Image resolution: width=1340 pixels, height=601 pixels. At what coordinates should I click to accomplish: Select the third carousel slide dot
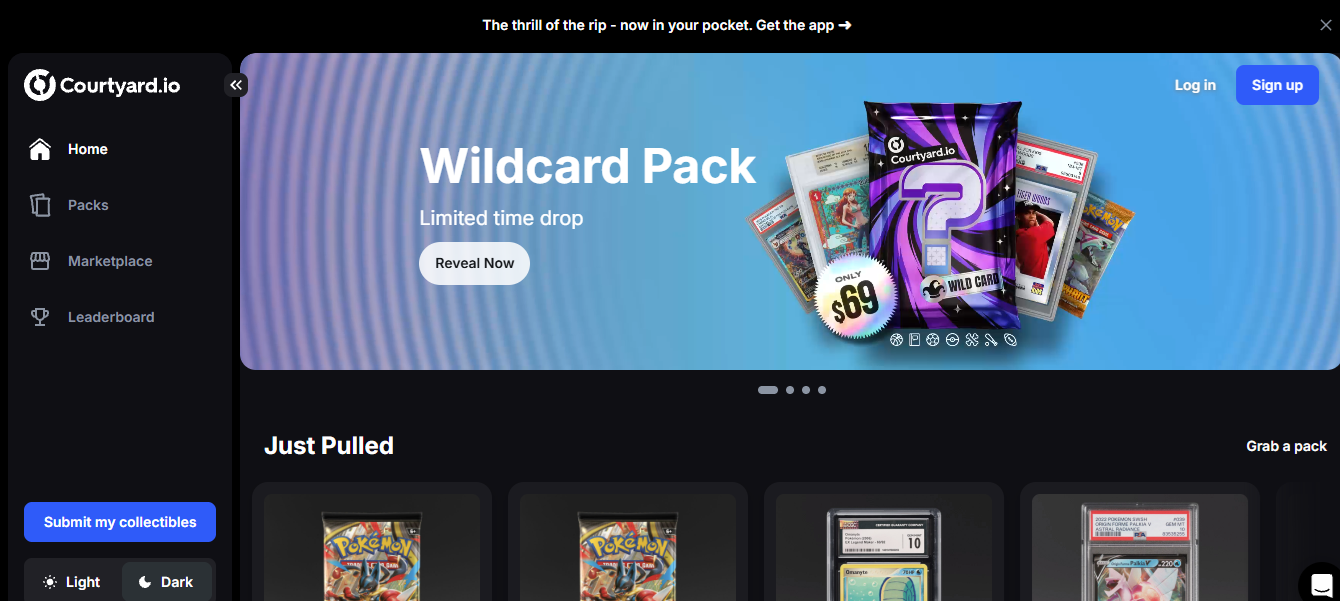click(806, 390)
